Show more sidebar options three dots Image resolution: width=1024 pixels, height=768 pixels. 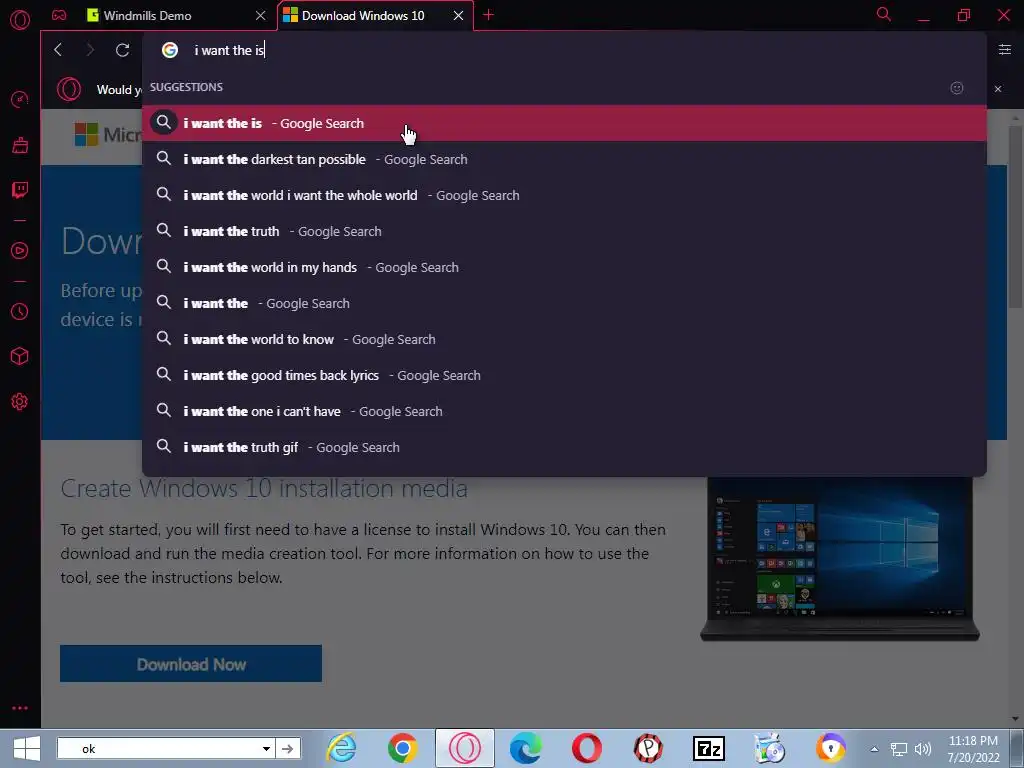point(20,708)
